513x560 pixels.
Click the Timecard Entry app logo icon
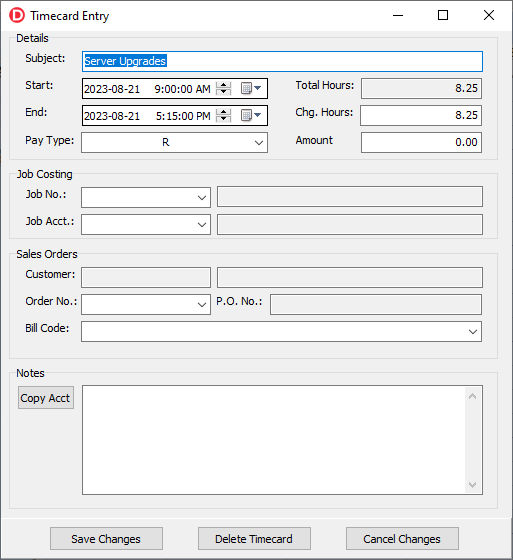coord(17,15)
